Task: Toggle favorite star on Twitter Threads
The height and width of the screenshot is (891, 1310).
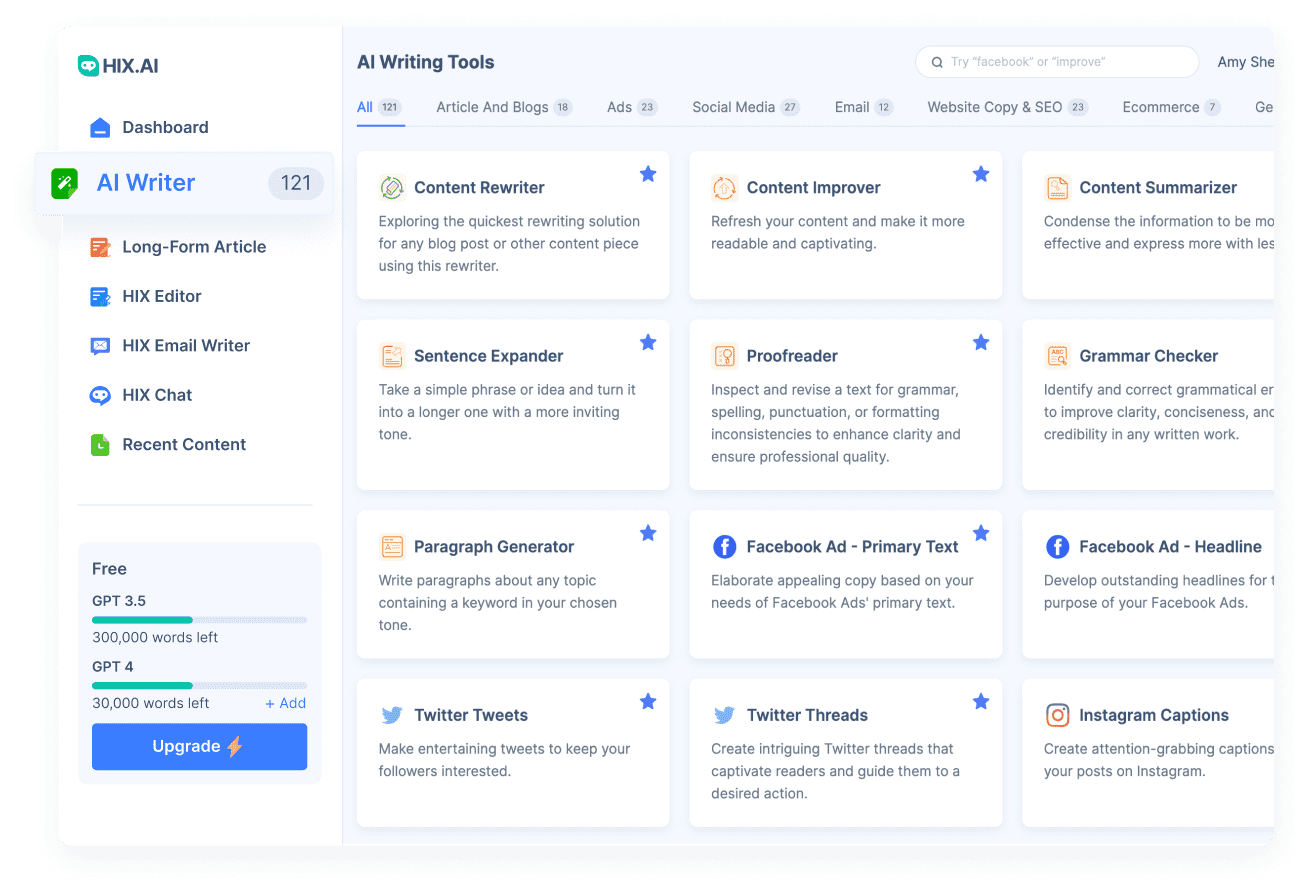Action: 981,702
